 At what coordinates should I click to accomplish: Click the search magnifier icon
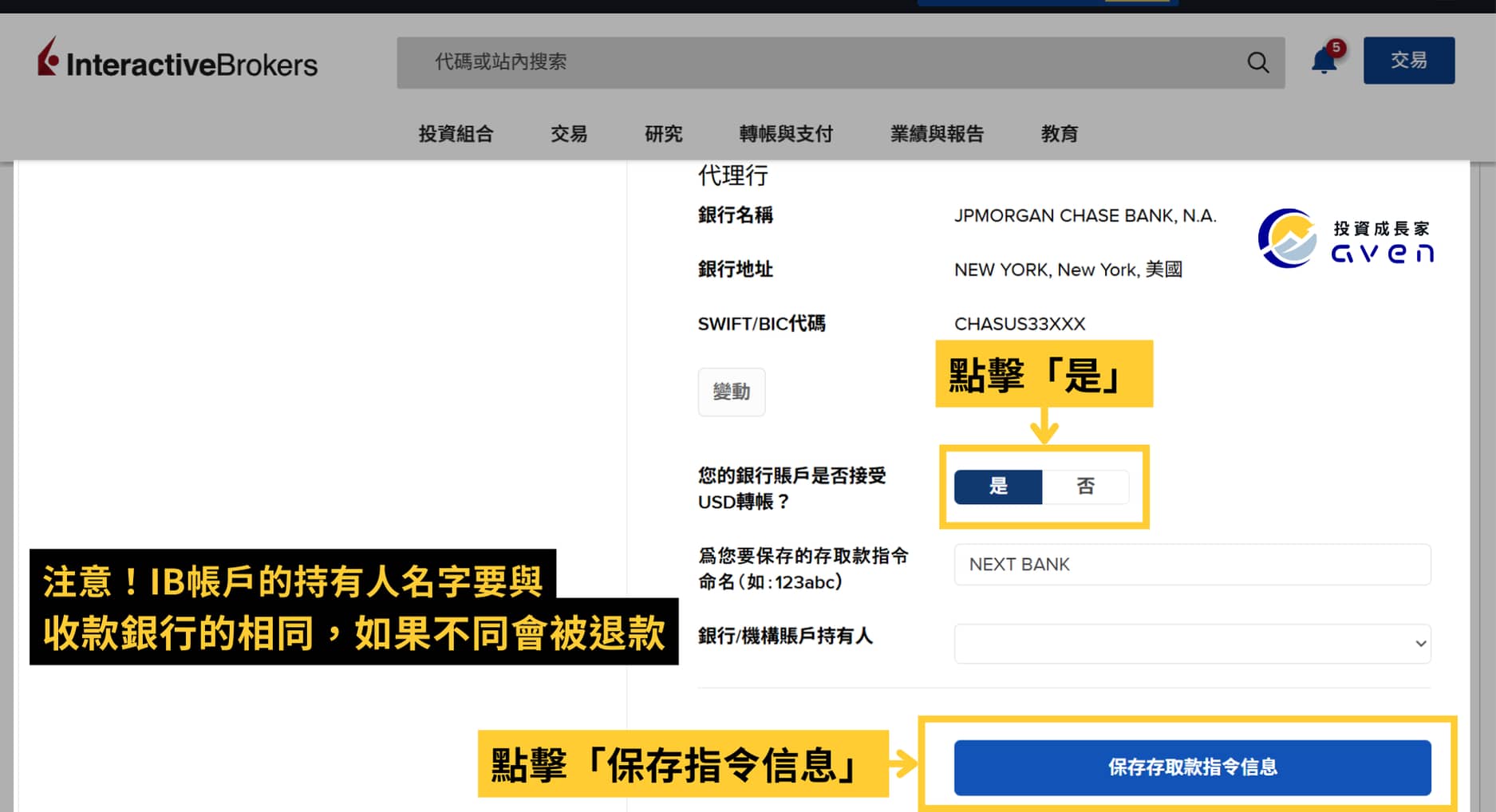pyautogui.click(x=1257, y=62)
